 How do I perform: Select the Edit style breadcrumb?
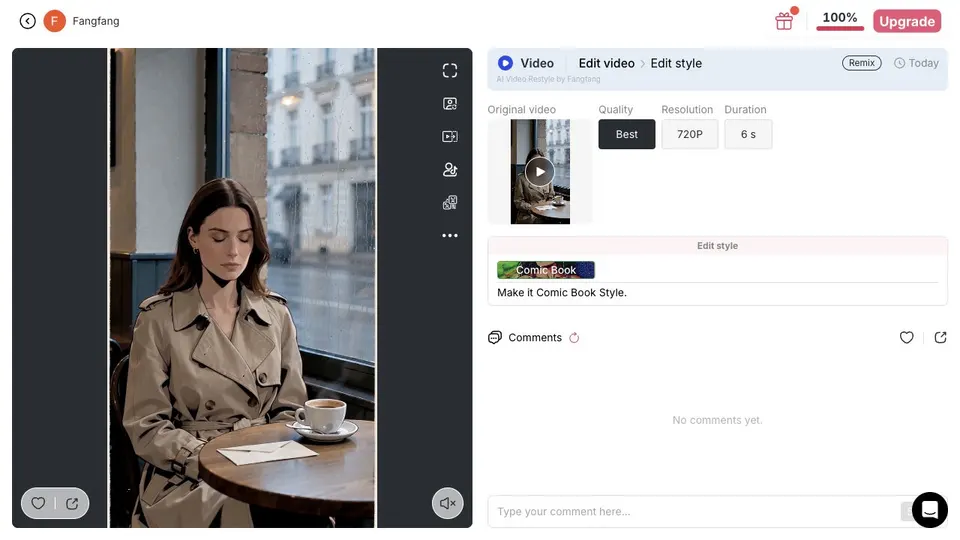[676, 63]
